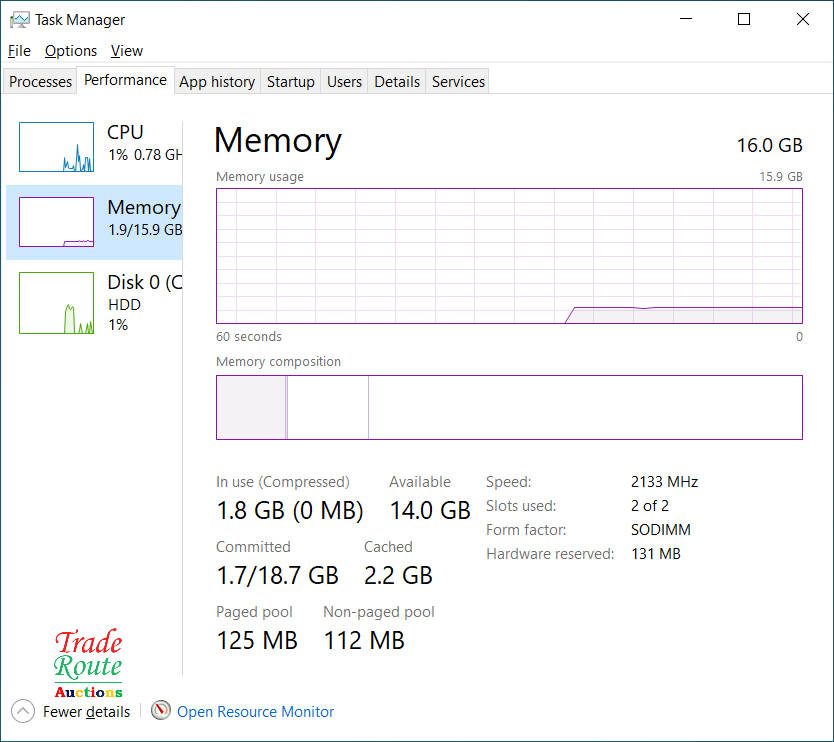
Task: Click the Fewer details chevron icon
Action: [23, 712]
